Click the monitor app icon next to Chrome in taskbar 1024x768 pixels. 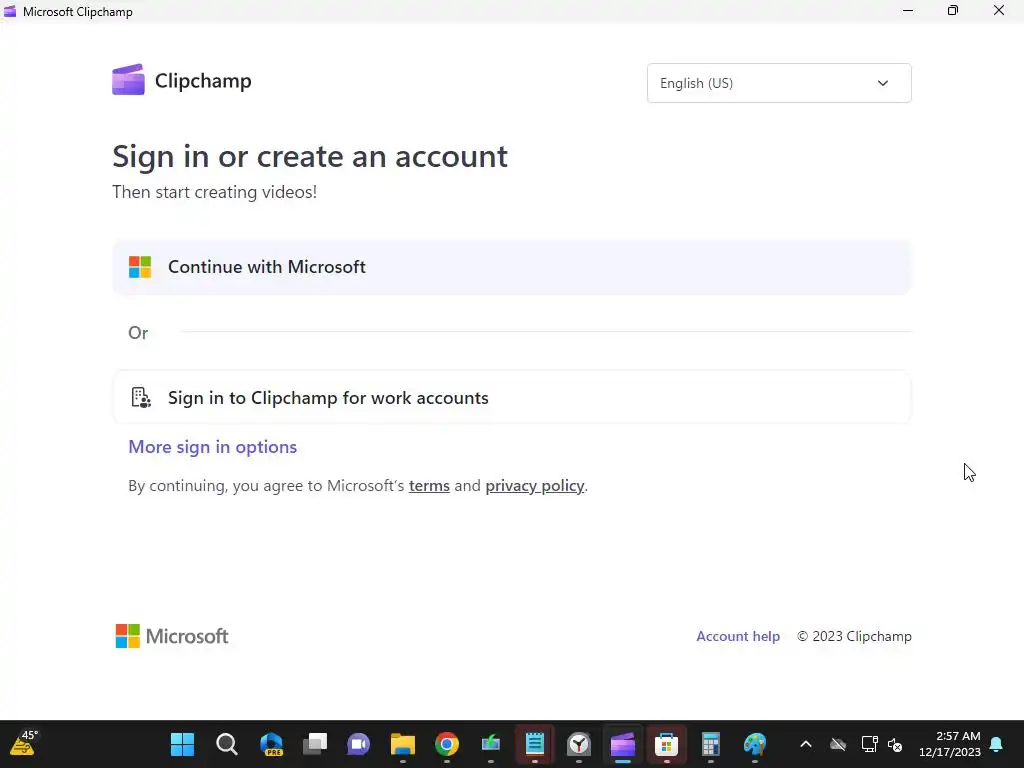[x=490, y=744]
